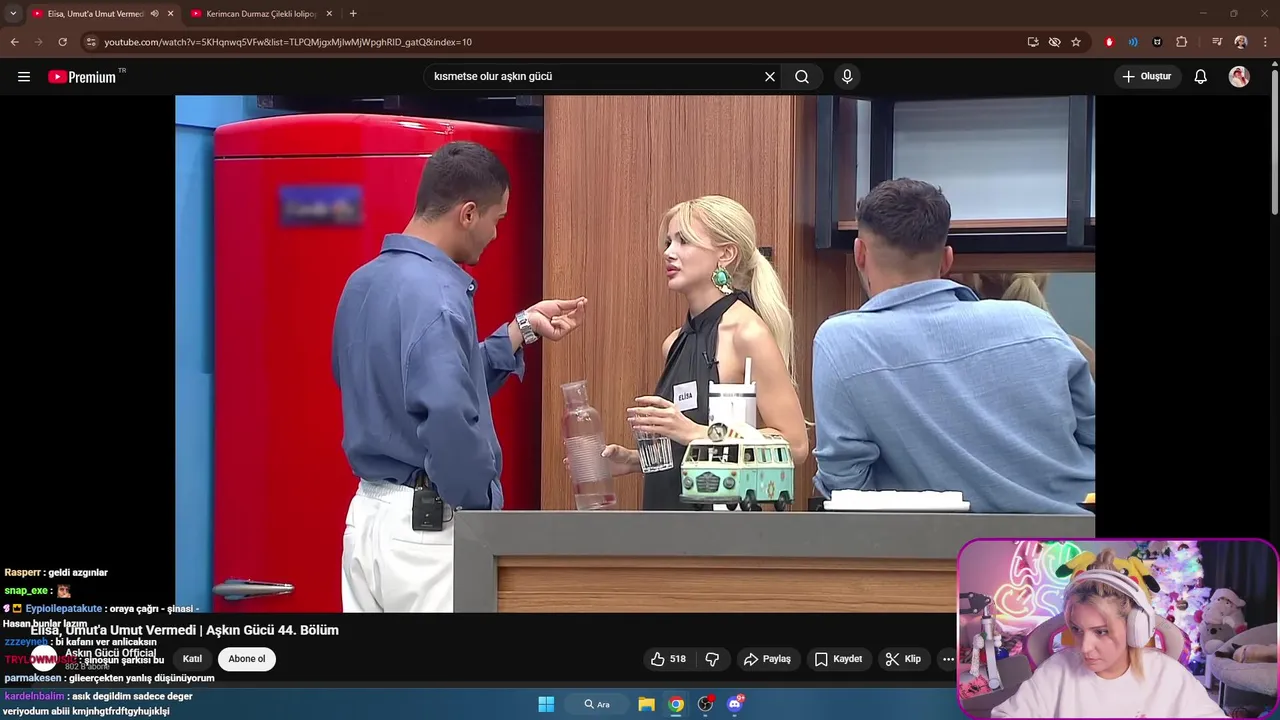
Task: Open the OBS icon on the taskbar
Action: 706,704
